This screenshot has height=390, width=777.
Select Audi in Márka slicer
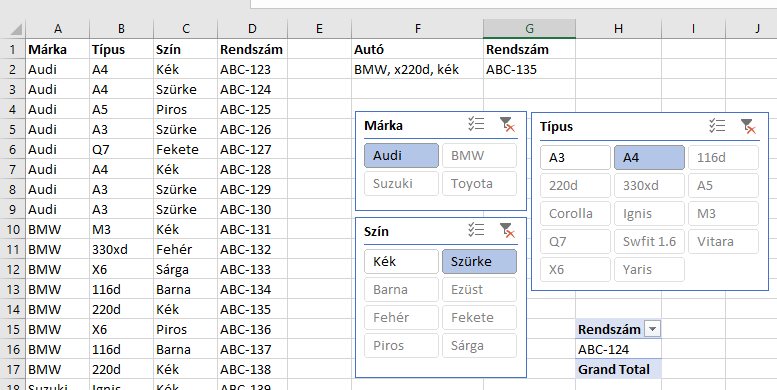[401, 156]
